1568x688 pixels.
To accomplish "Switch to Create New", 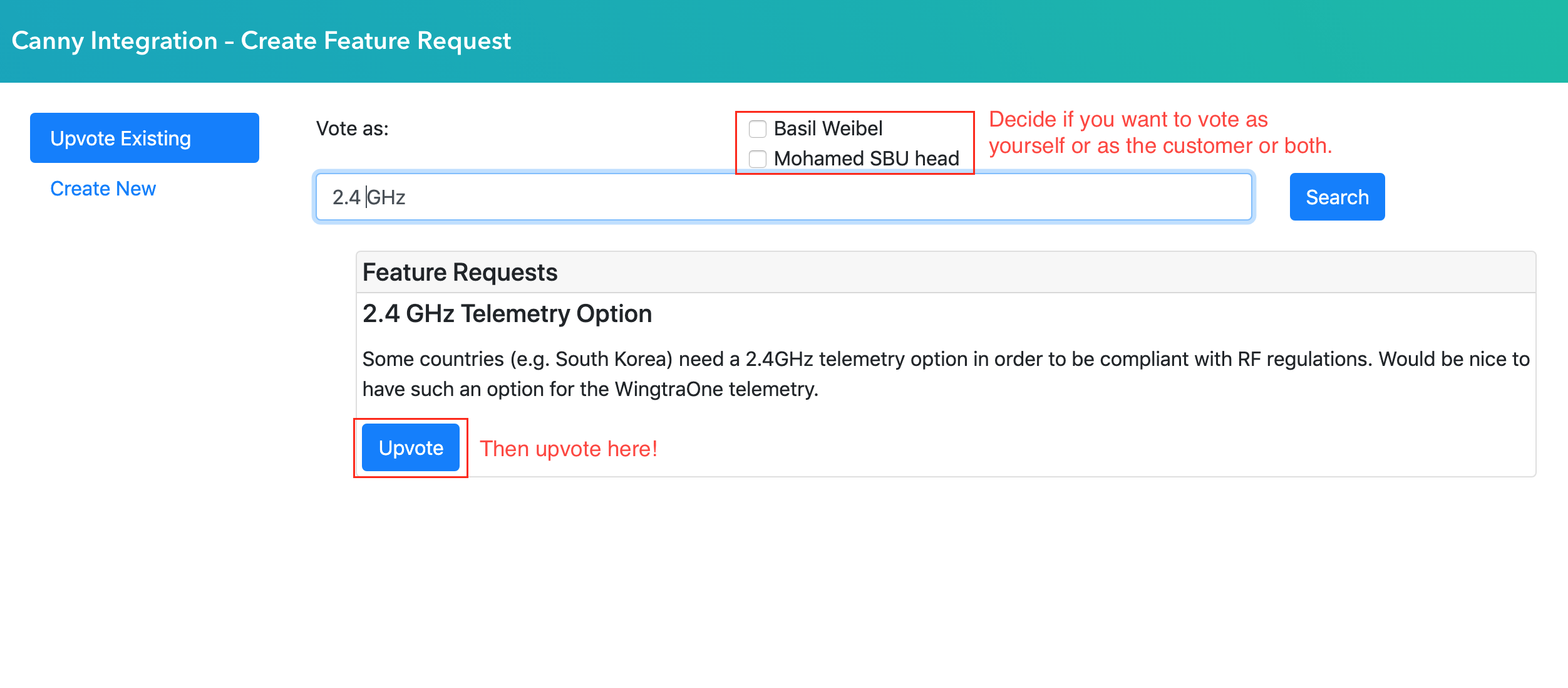I will pos(103,189).
